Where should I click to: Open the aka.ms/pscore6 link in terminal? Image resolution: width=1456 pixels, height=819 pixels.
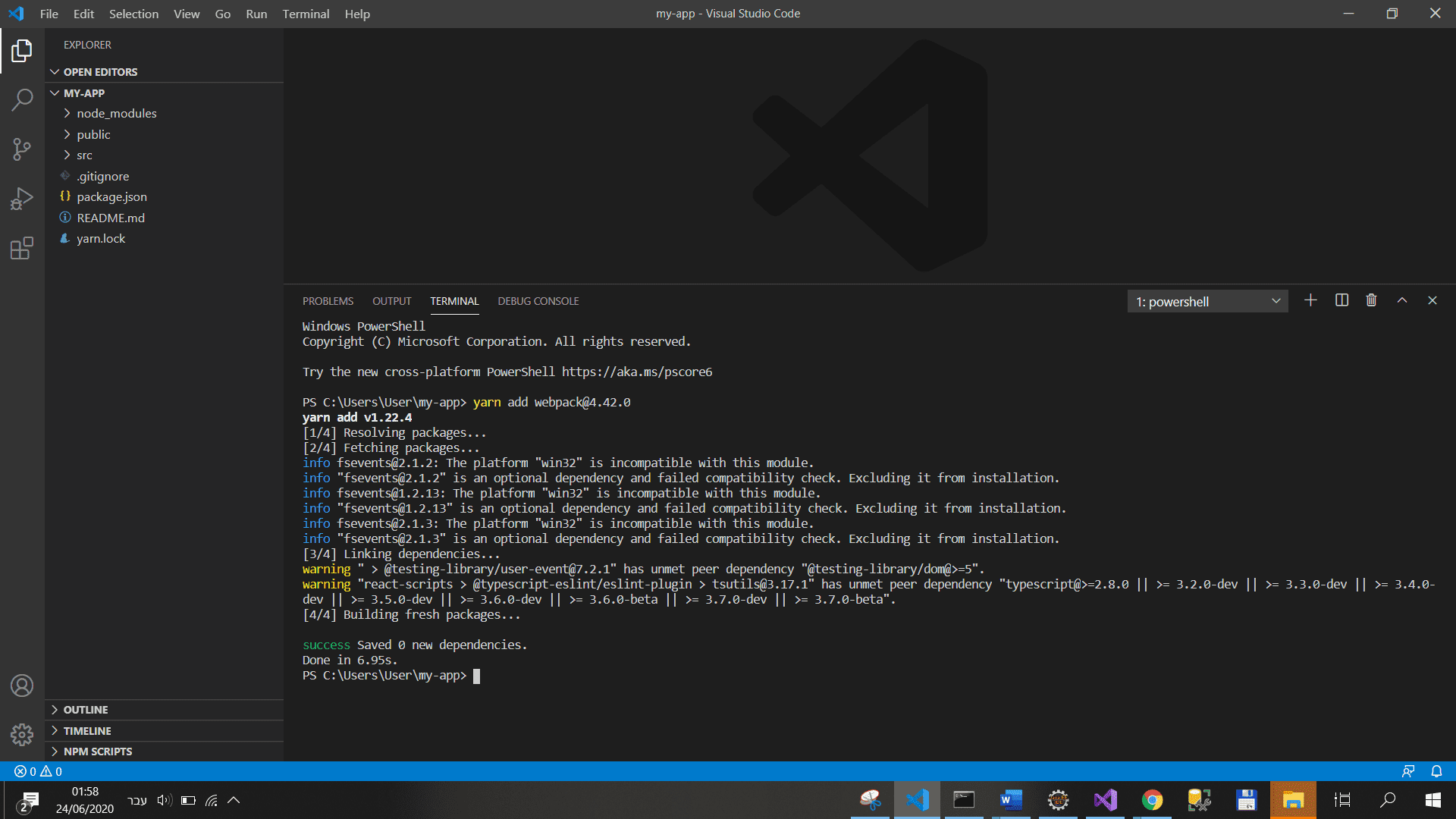[637, 372]
